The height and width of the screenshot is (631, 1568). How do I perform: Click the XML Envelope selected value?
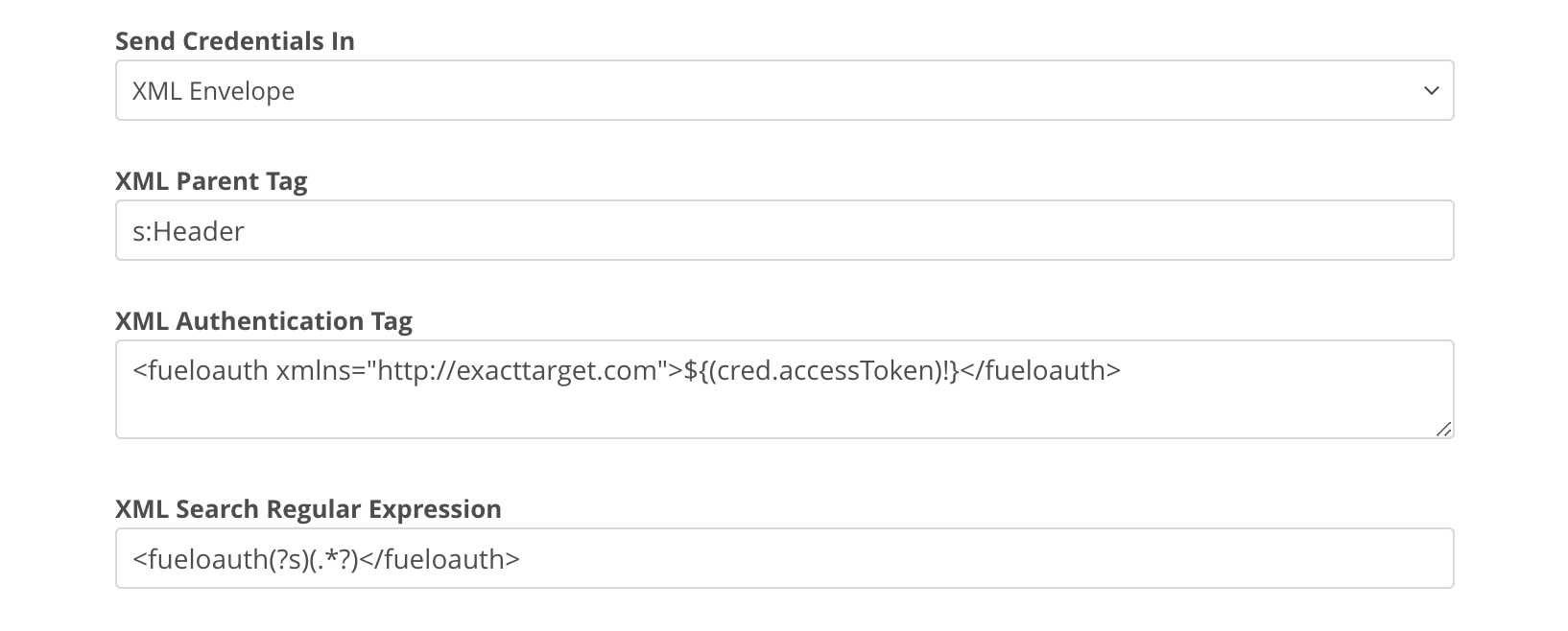(x=215, y=90)
